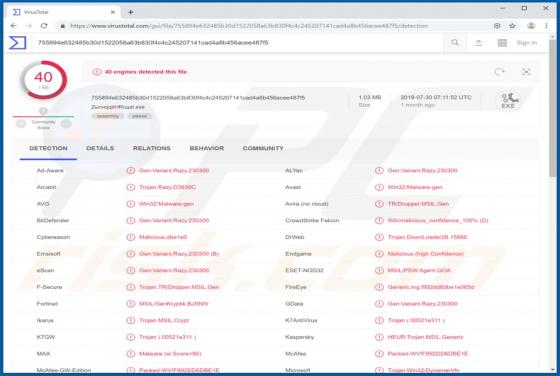Viewport: 560px width, 376px height.
Task: Click the reanalyze refresh icon
Action: pos(500,72)
